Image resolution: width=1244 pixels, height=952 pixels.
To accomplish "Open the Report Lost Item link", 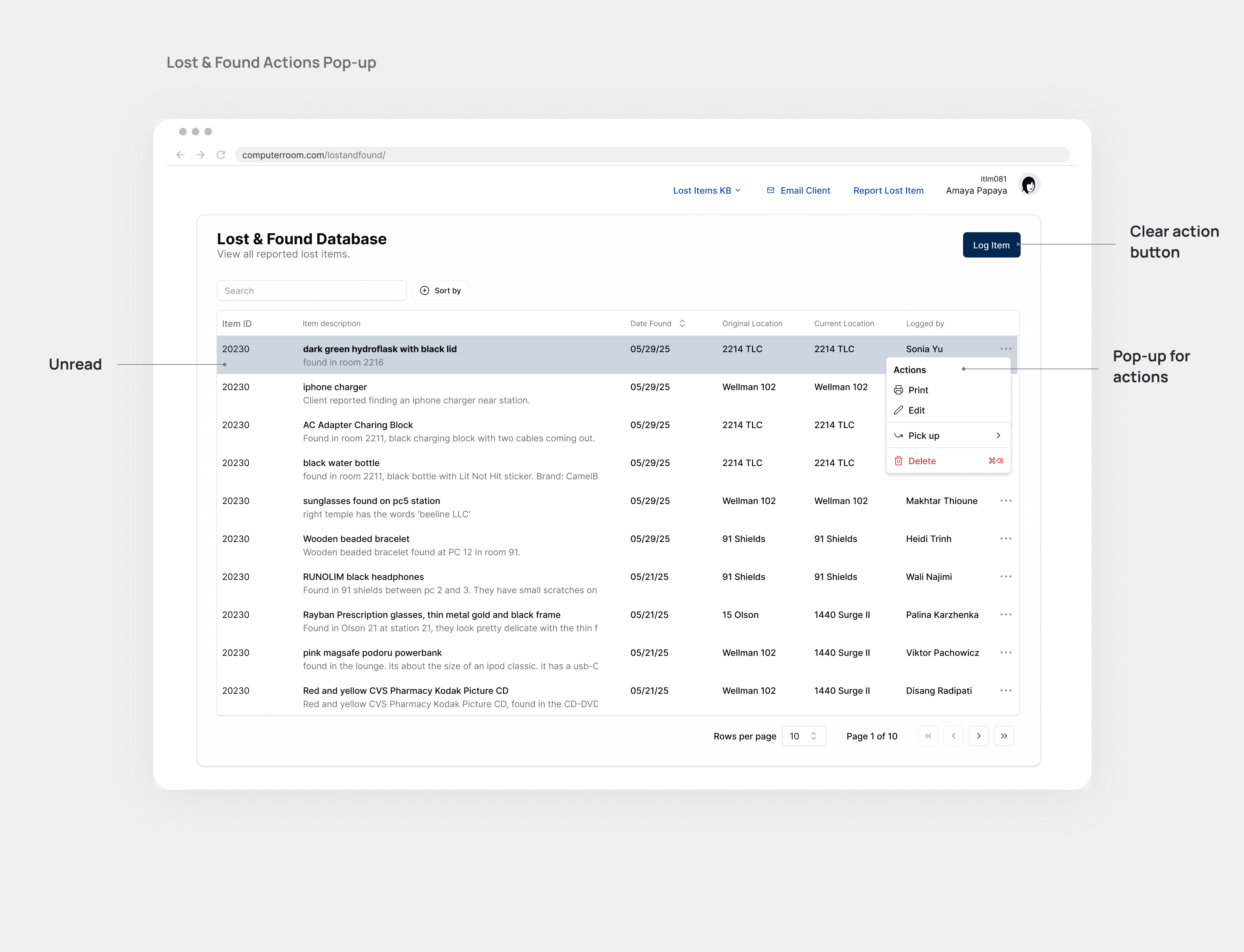I will 888,190.
